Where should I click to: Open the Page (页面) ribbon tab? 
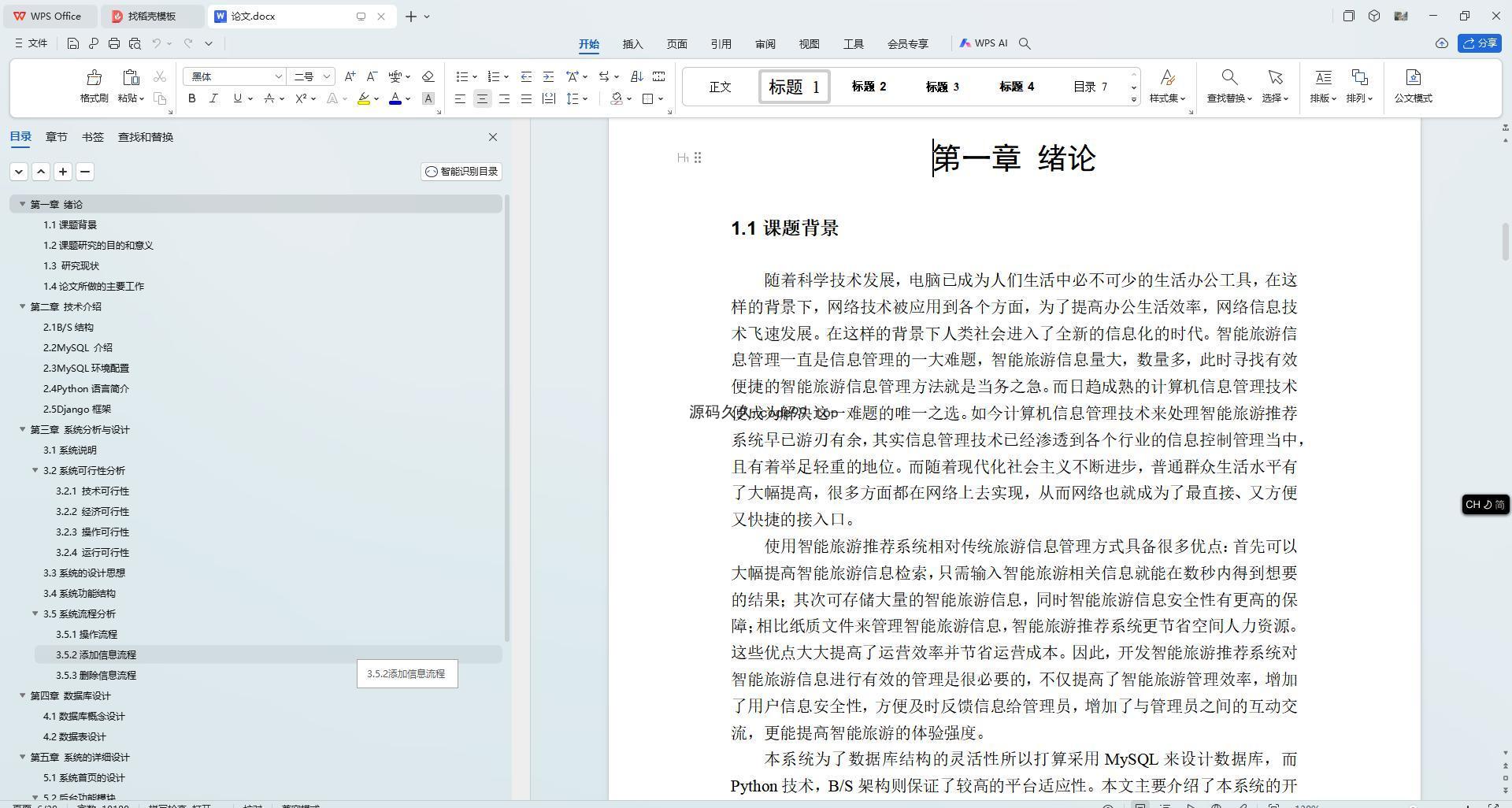677,44
